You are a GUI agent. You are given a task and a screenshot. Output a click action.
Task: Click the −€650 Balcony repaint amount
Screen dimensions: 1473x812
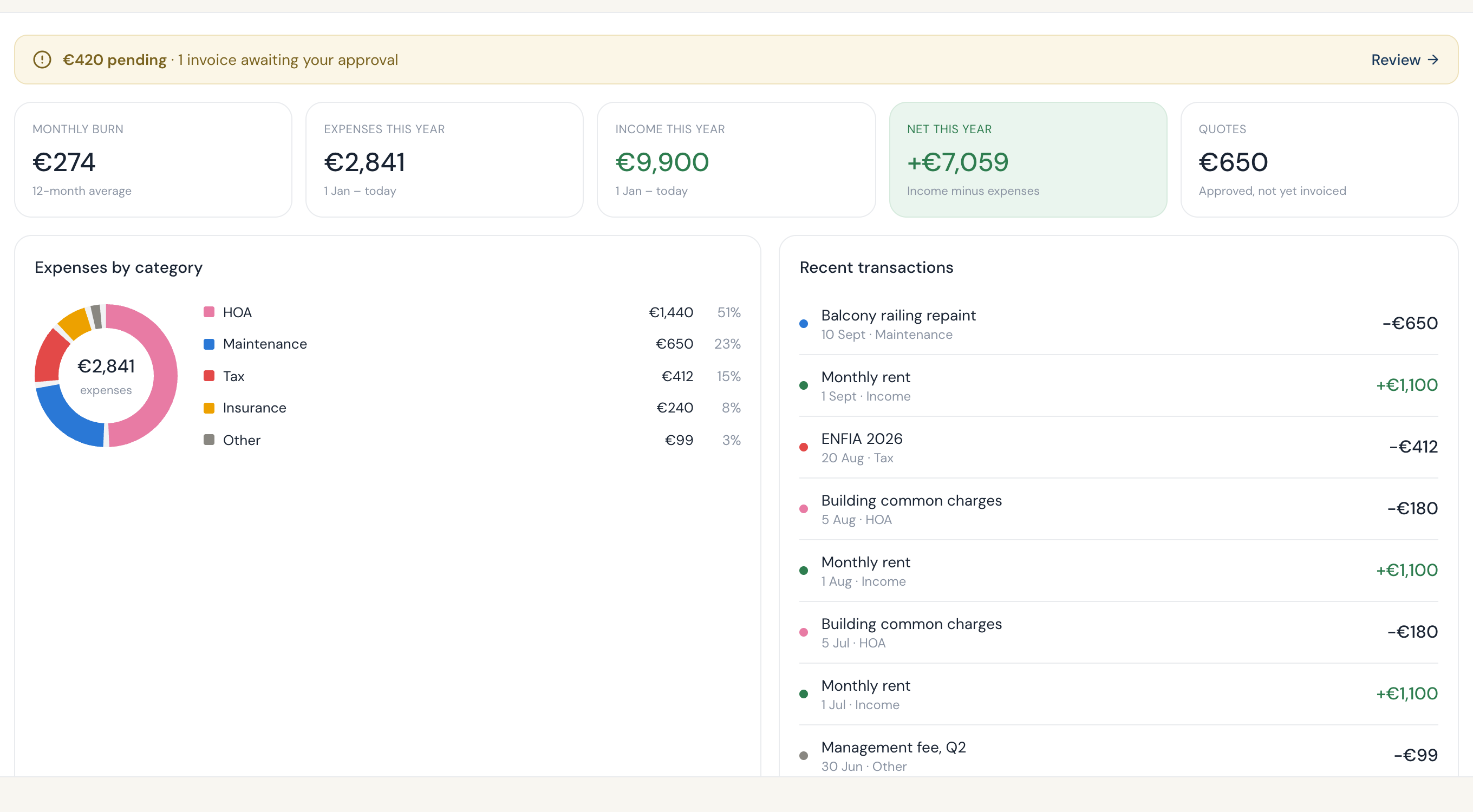[1410, 323]
